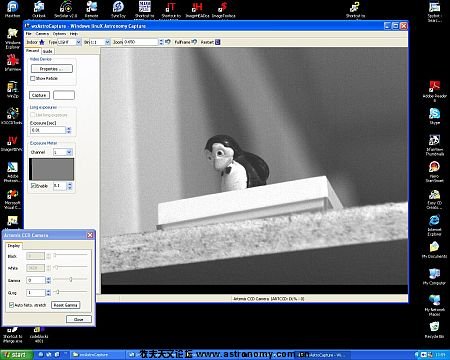The height and width of the screenshot is (360, 450).
Task: Expand the Bin 1:1 dropdown
Action: (107, 42)
